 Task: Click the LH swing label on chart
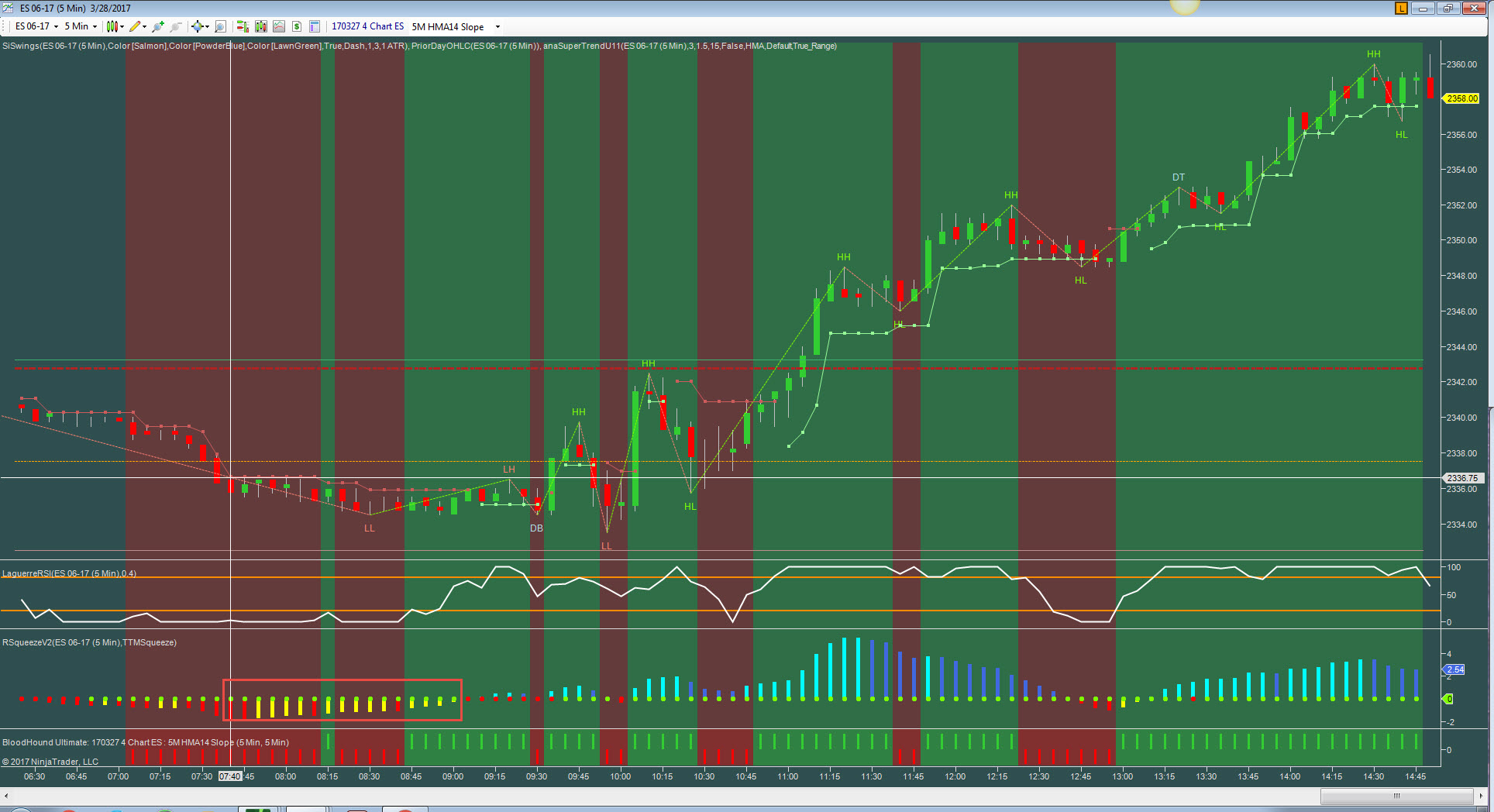pos(509,470)
